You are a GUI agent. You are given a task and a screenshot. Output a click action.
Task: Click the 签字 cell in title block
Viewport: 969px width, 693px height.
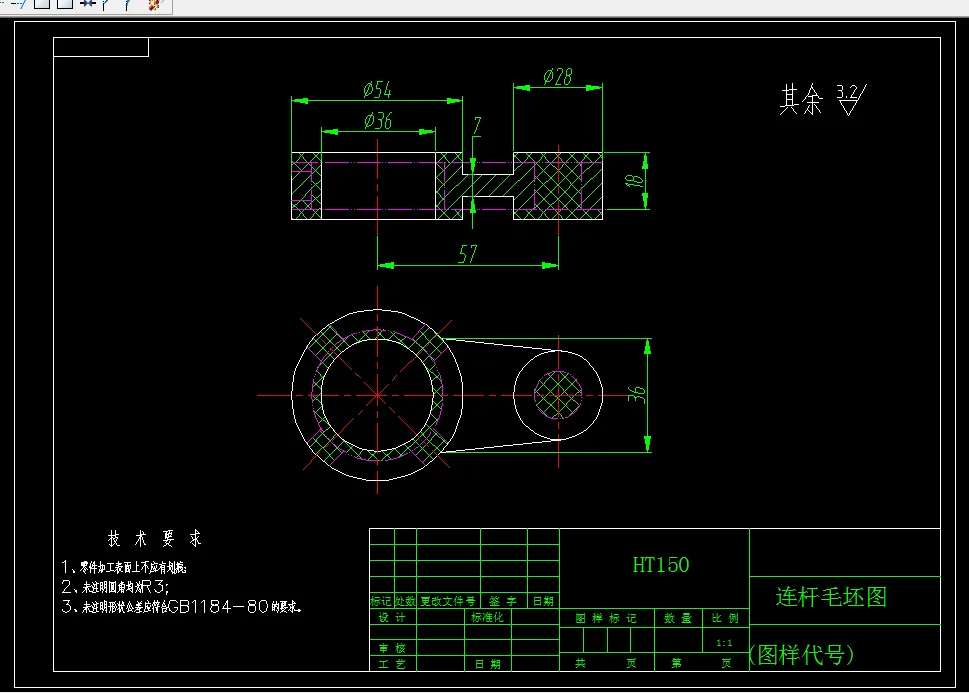(503, 601)
